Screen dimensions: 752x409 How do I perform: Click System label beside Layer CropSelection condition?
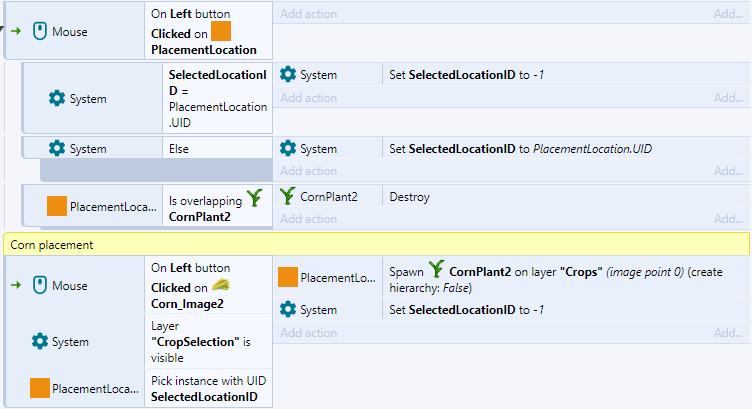[x=70, y=342]
